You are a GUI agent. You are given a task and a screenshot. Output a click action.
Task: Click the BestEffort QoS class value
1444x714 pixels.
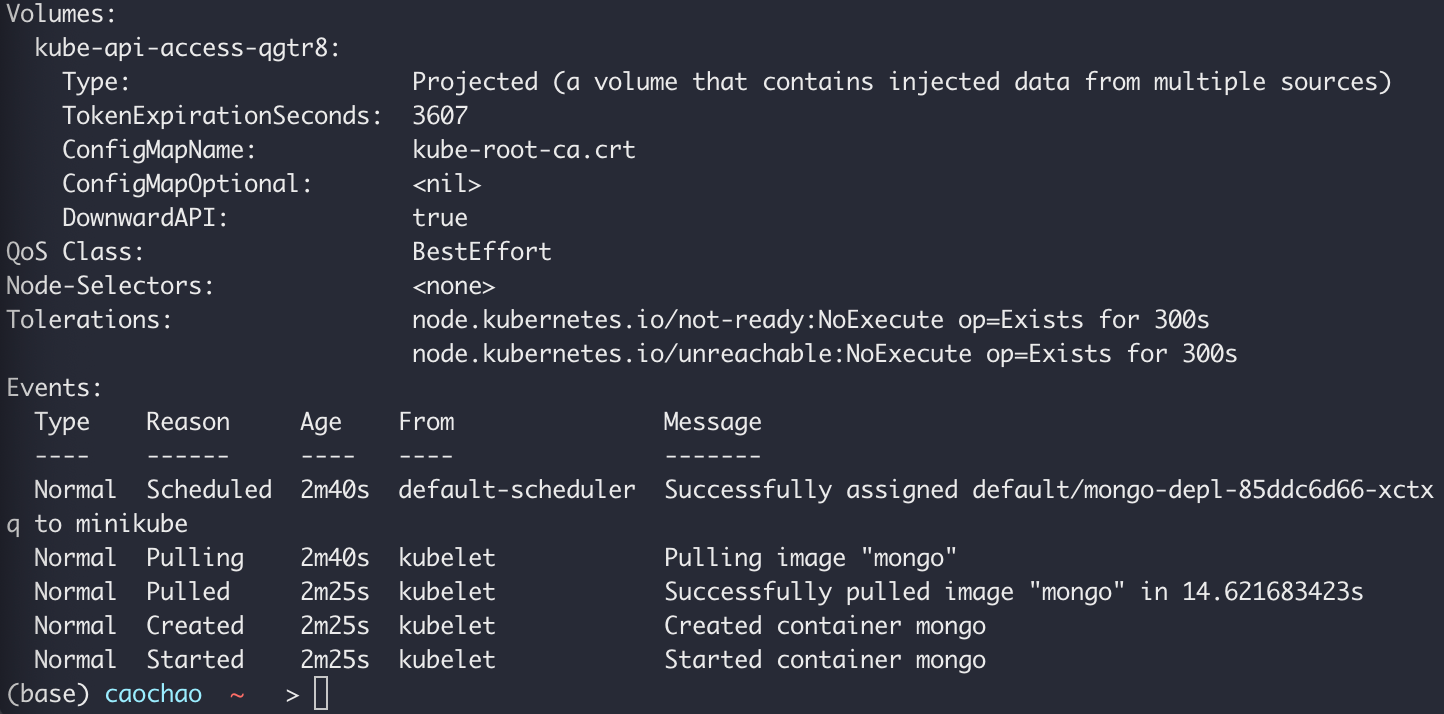click(x=481, y=252)
